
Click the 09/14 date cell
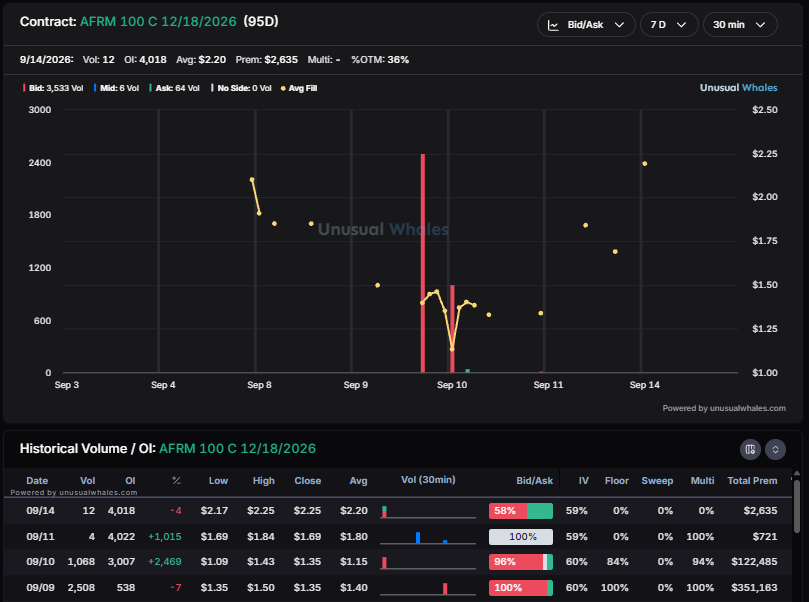pos(40,511)
